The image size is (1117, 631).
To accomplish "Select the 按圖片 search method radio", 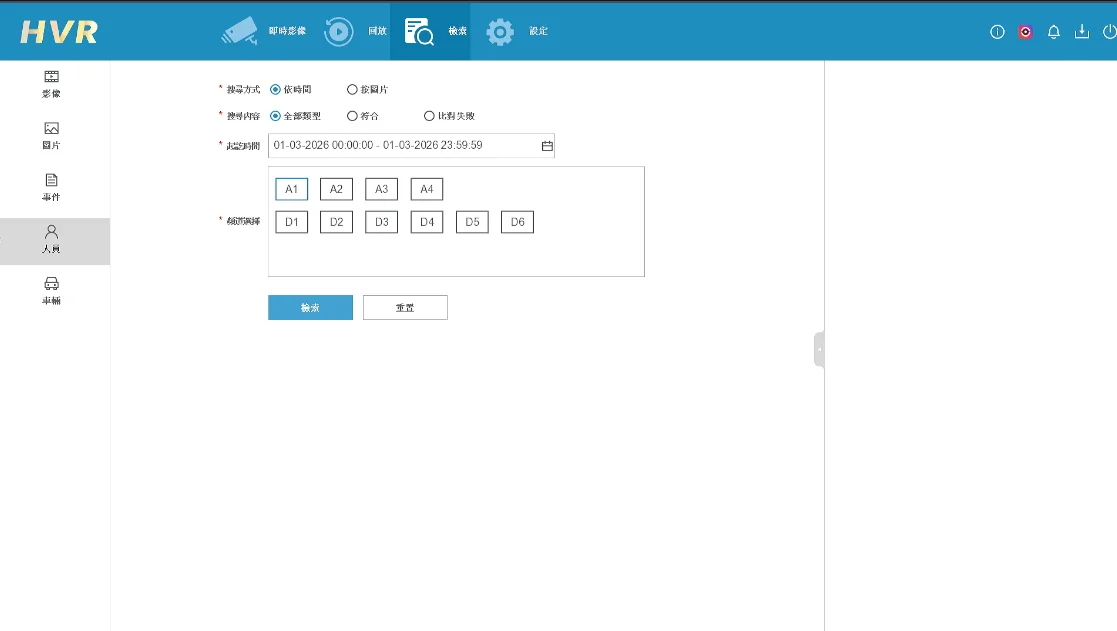I will pyautogui.click(x=352, y=89).
